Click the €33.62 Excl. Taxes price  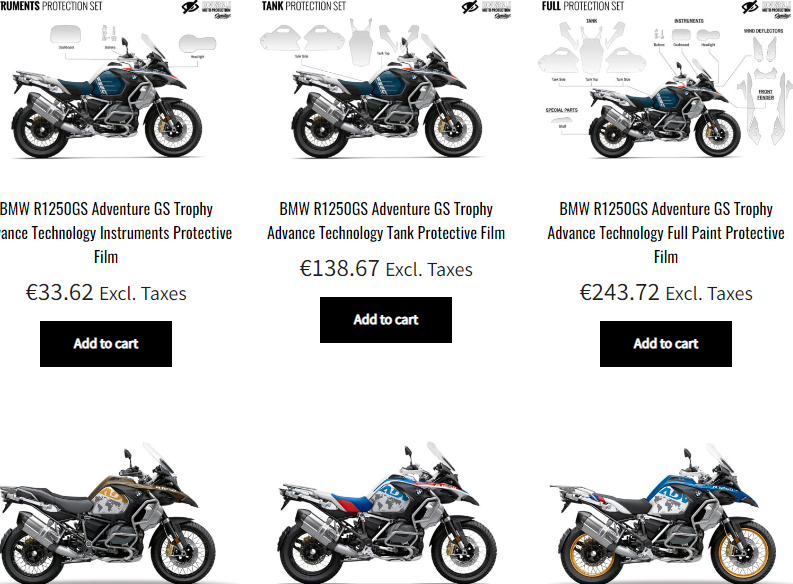106,293
